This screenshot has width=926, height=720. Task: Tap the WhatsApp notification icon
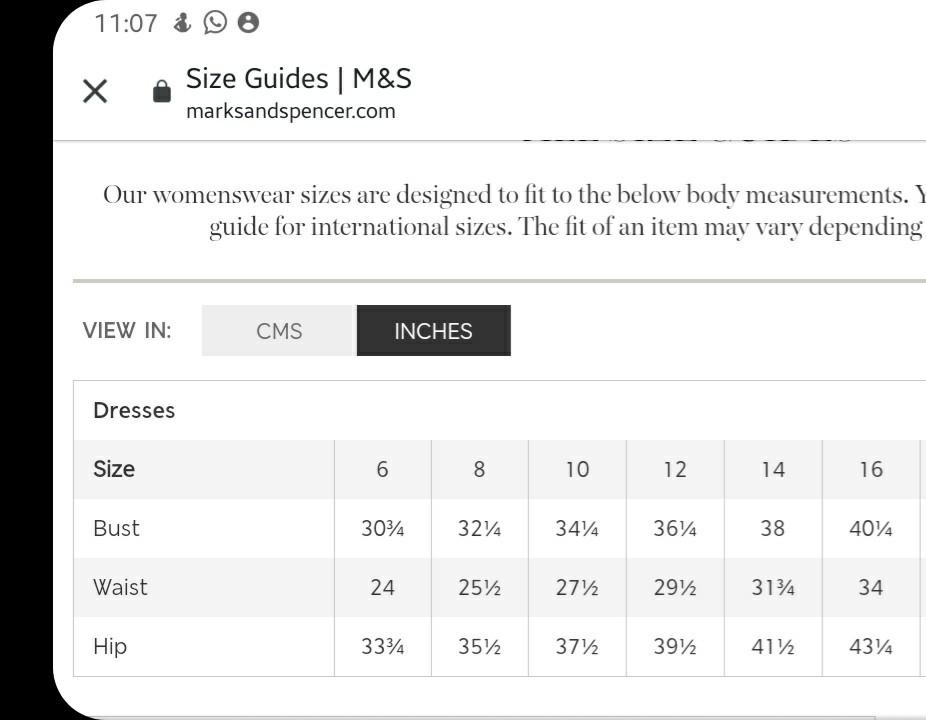point(216,22)
